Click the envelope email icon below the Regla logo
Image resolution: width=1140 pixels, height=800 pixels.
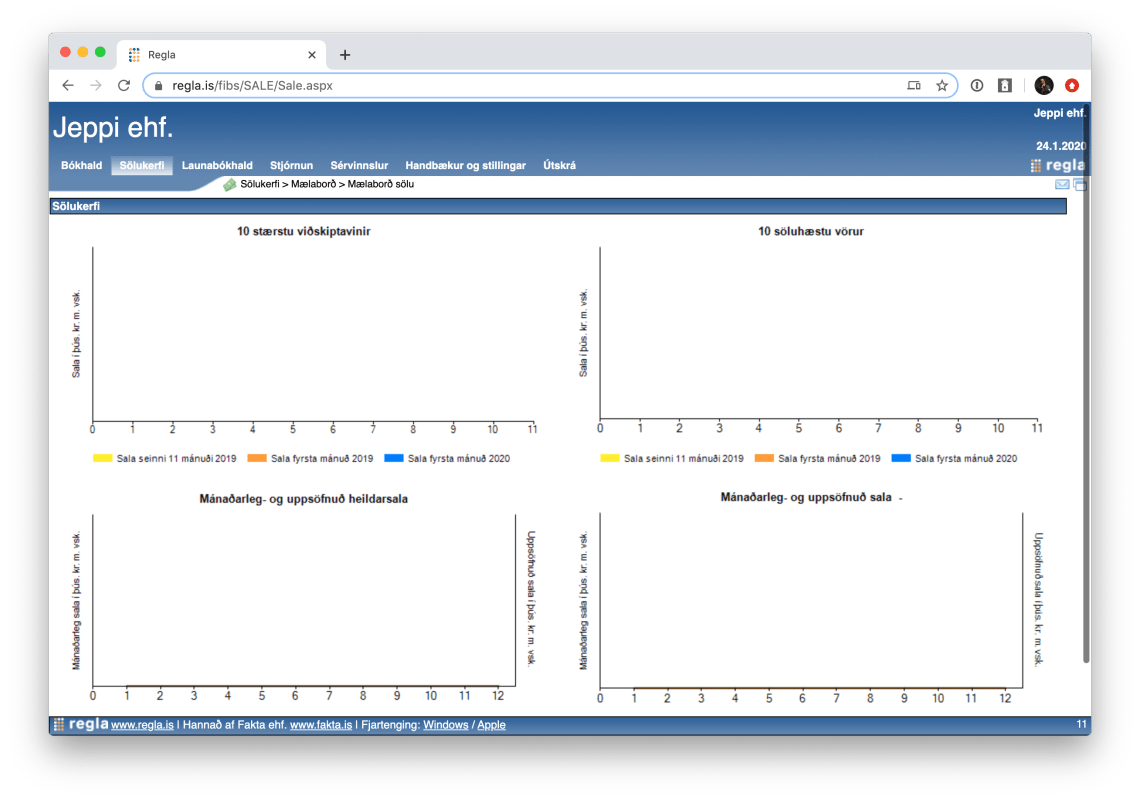(1062, 185)
